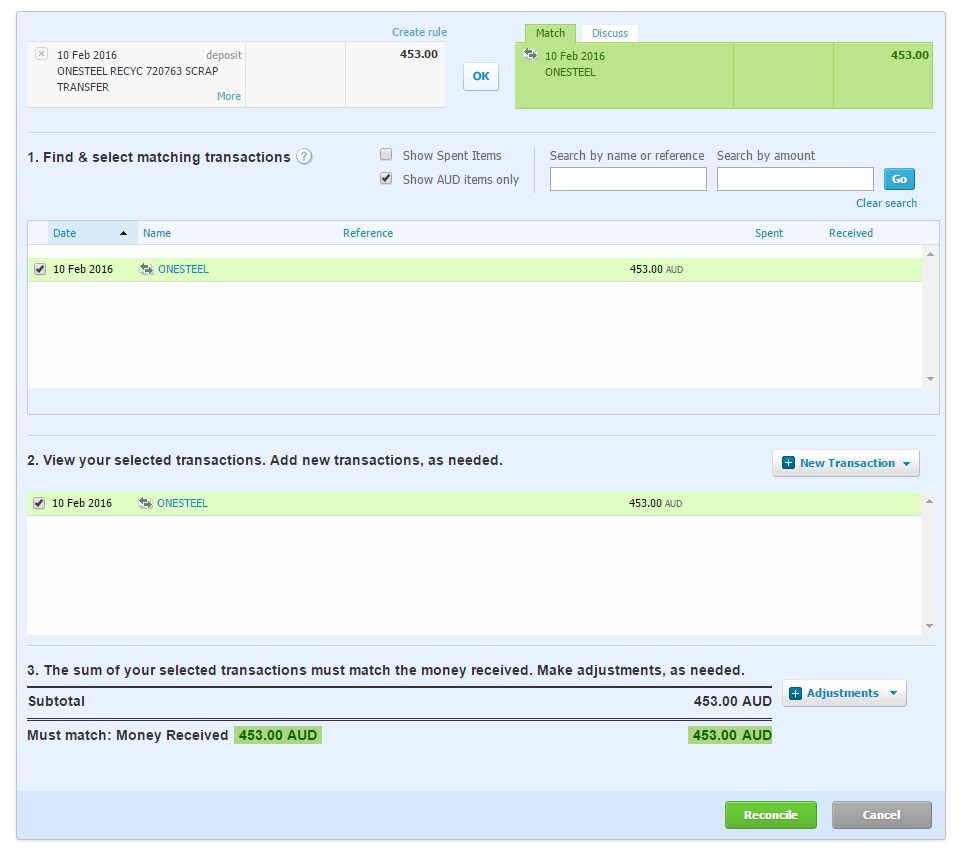963x853 pixels.
Task: Click plus icon on Adjustments button
Action: point(796,693)
